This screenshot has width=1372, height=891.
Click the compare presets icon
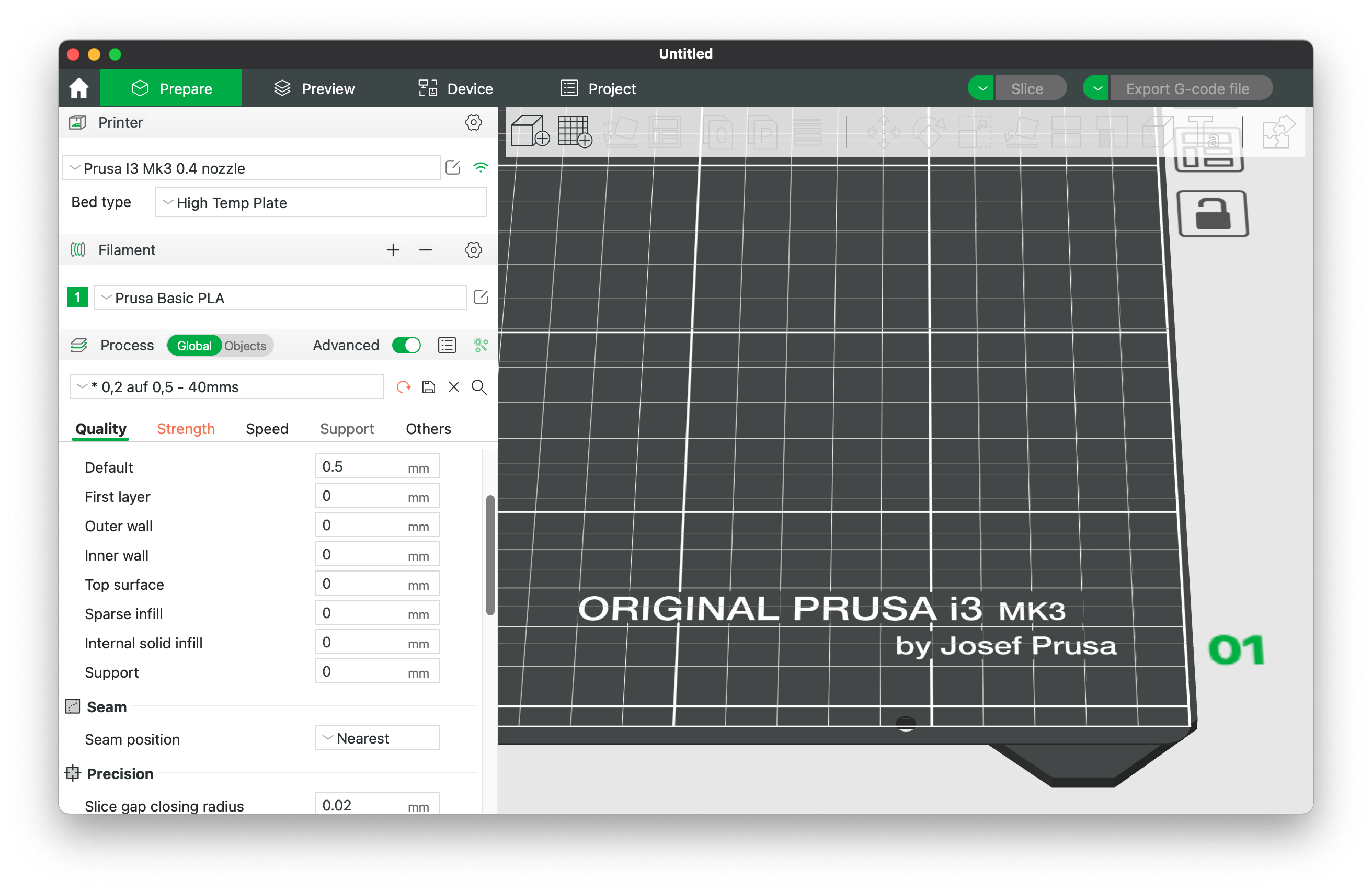[x=481, y=345]
